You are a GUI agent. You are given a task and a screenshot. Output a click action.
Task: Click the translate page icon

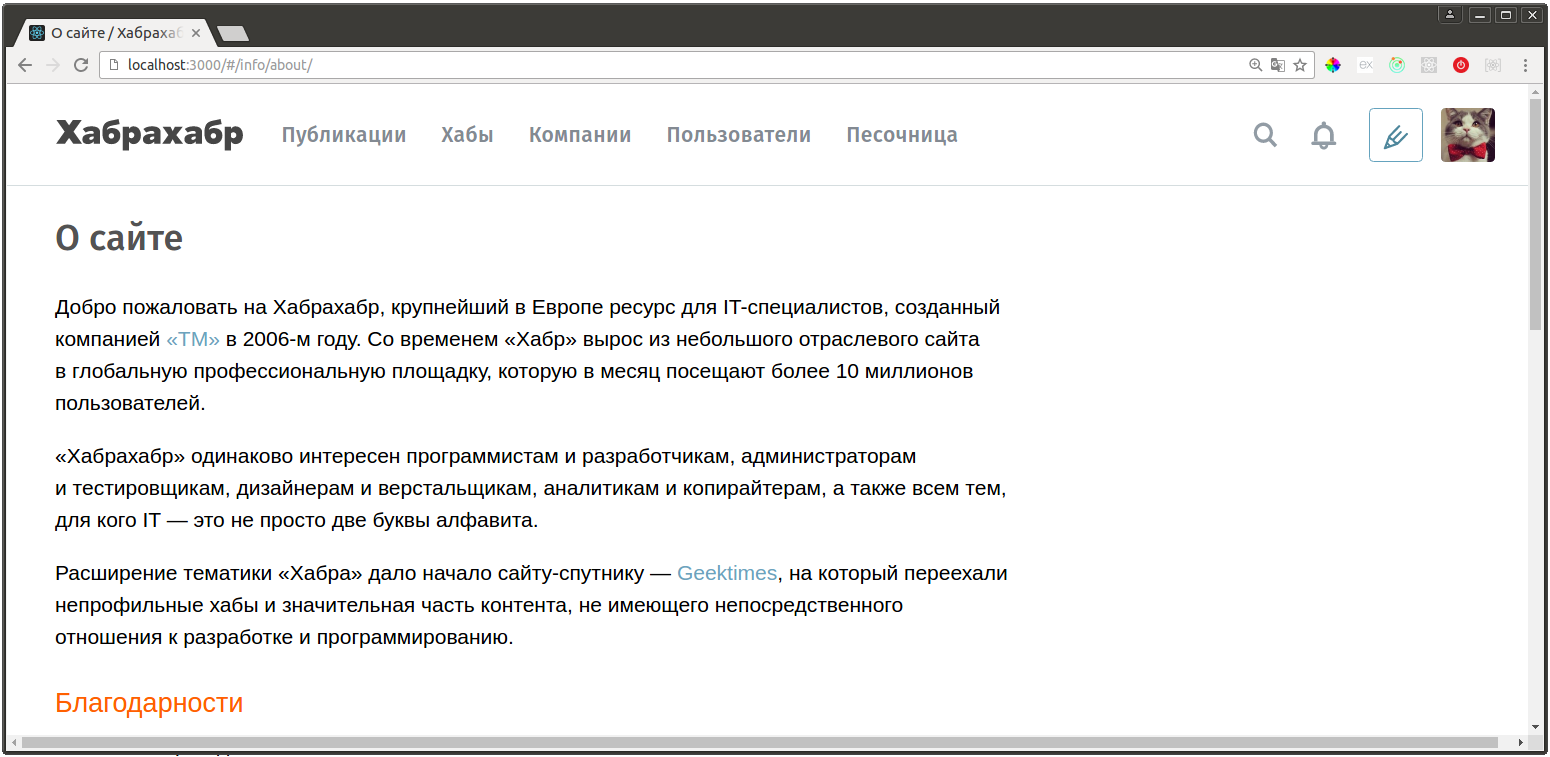pos(1278,65)
